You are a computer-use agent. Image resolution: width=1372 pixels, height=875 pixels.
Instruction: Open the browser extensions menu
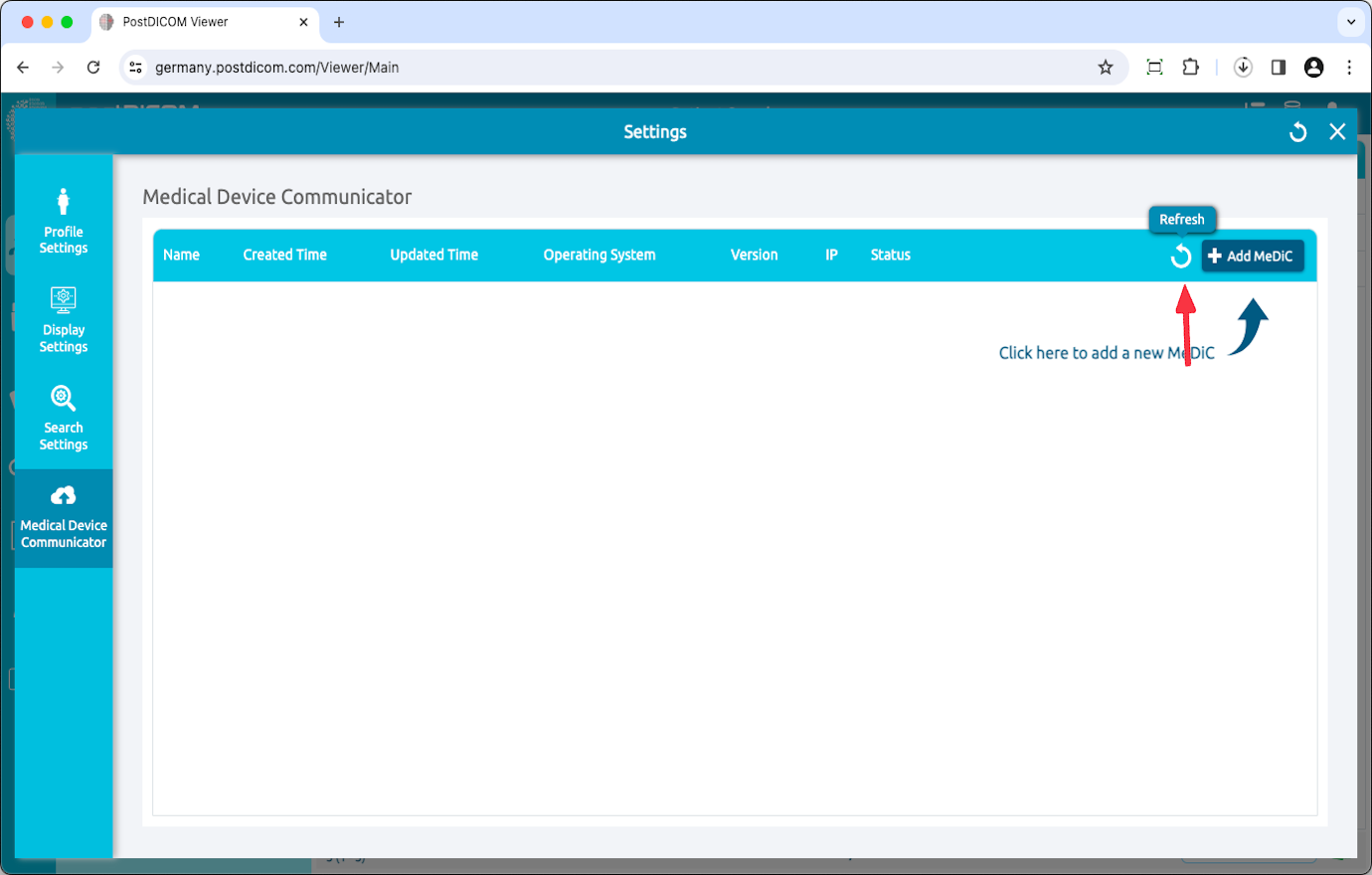1191,67
